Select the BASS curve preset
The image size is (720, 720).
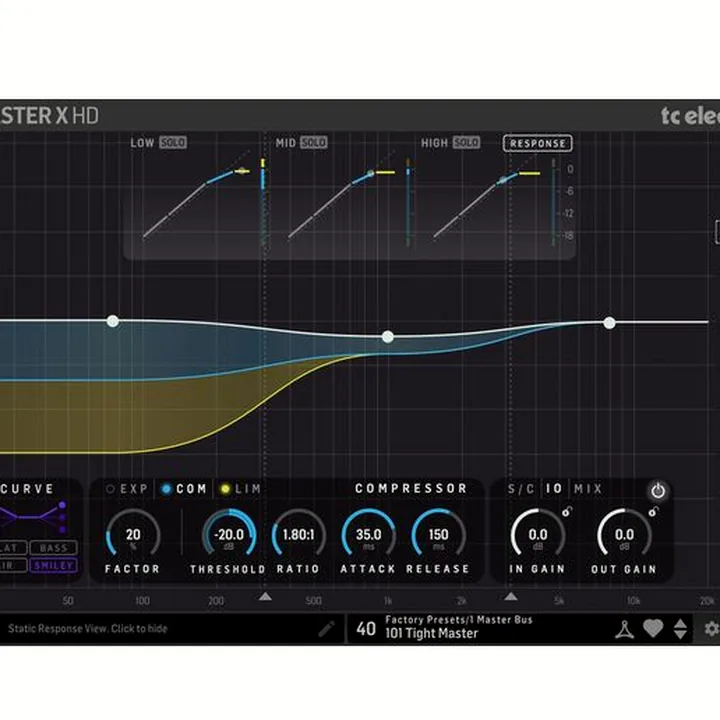(54, 548)
